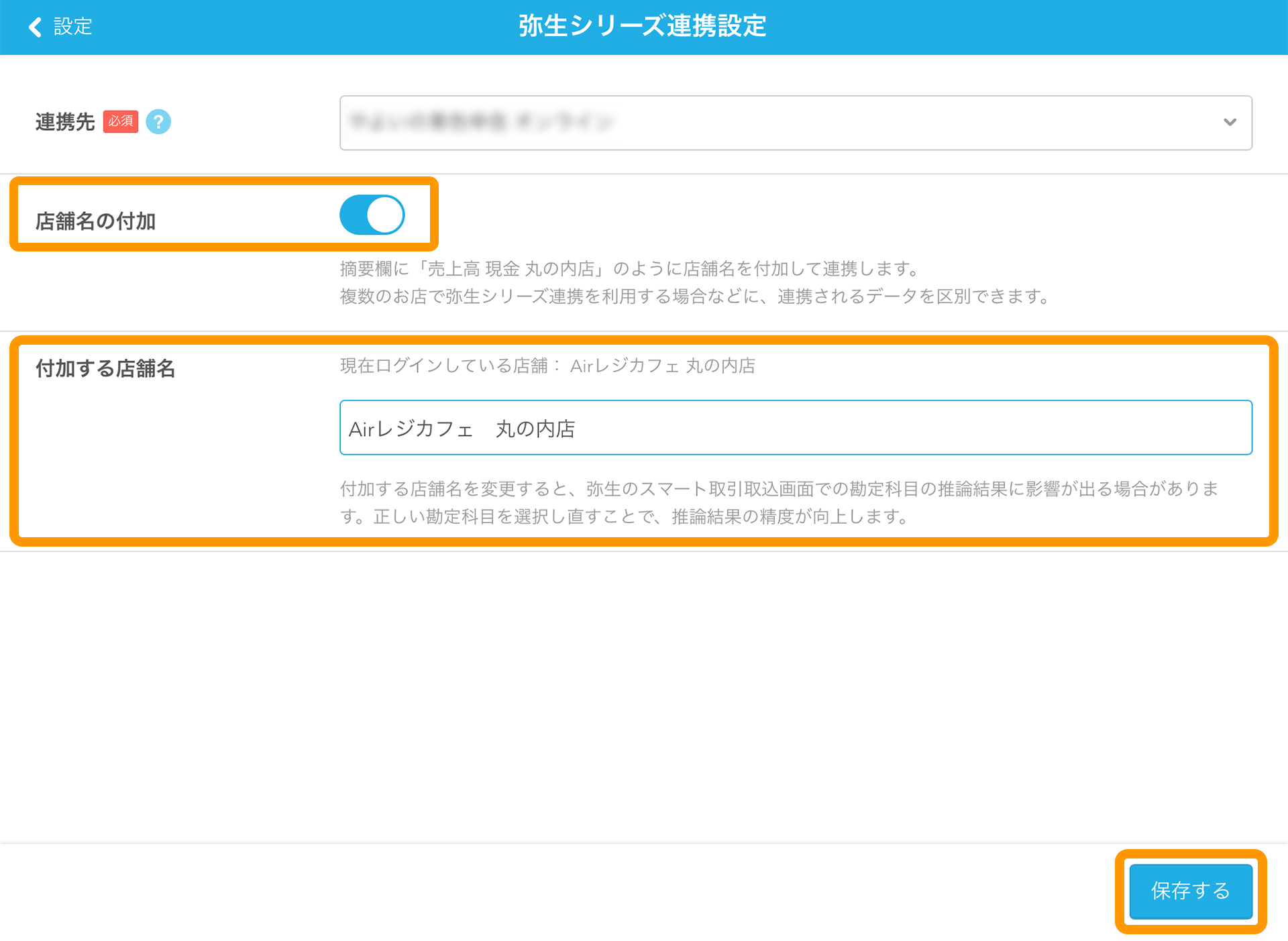
Task: Click note starting 複数のお店で弥生シリーズ連携
Action: click(695, 296)
